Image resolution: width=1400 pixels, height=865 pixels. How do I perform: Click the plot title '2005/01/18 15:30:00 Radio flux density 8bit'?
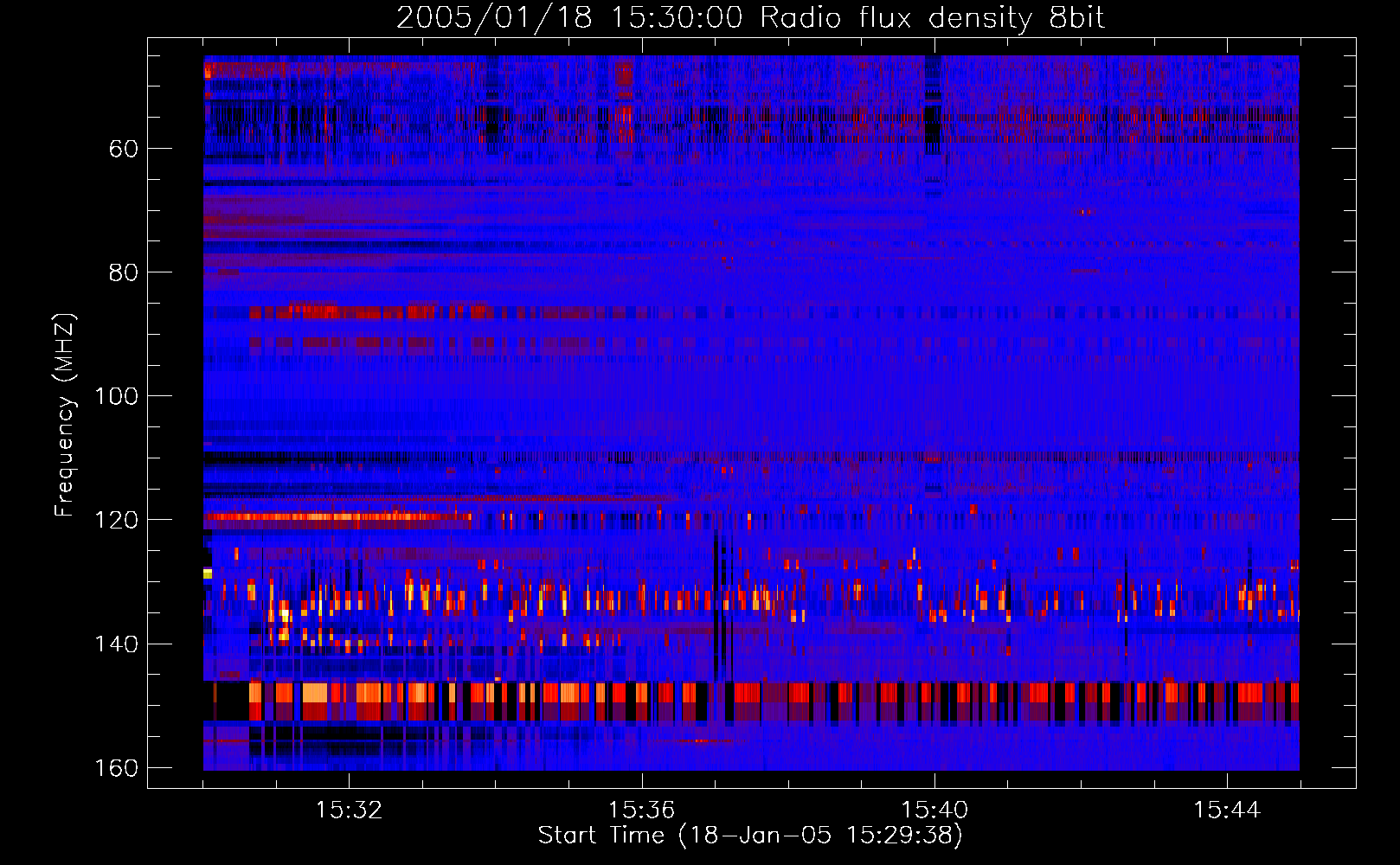(750, 17)
